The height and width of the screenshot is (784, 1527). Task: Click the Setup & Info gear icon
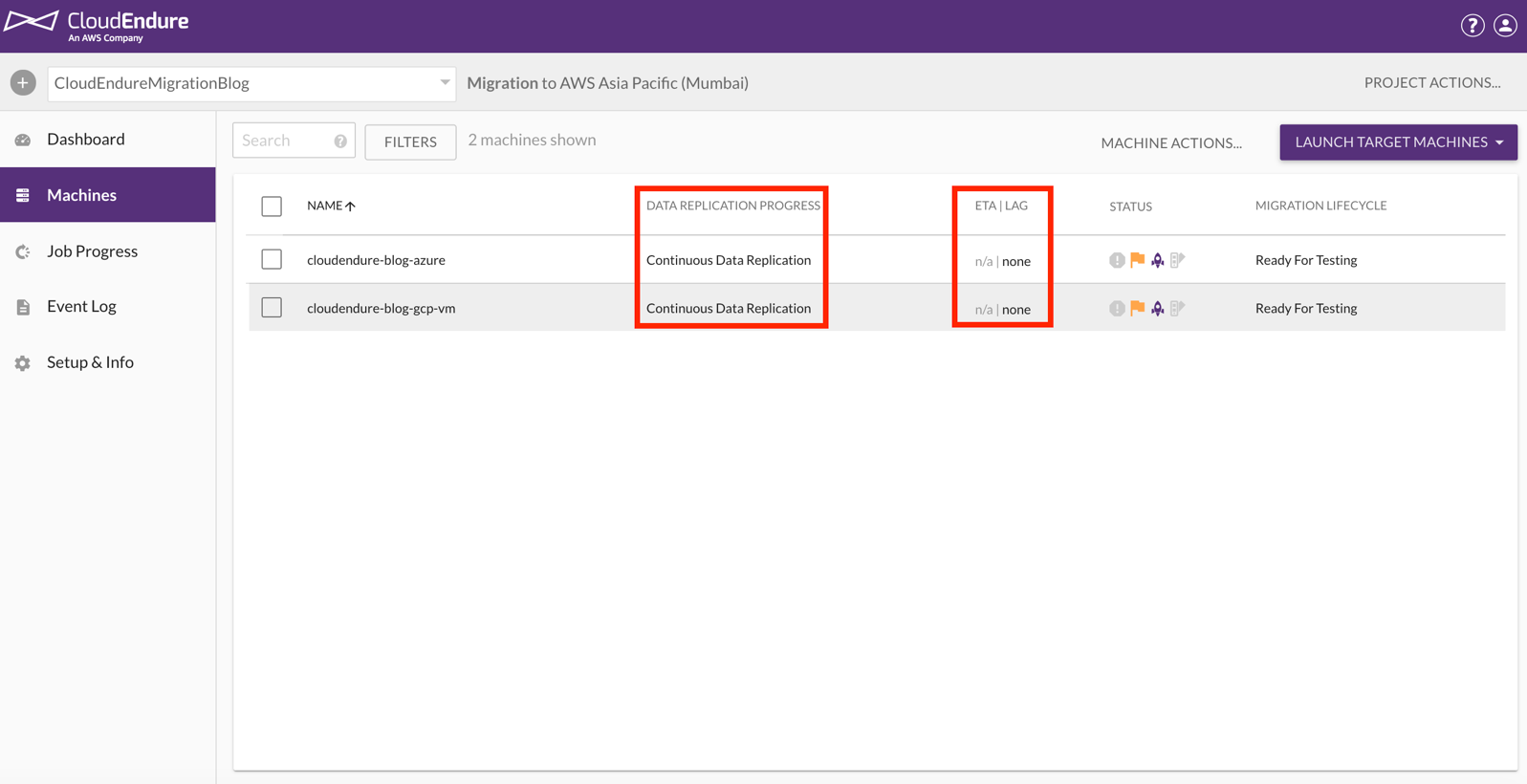tap(23, 363)
